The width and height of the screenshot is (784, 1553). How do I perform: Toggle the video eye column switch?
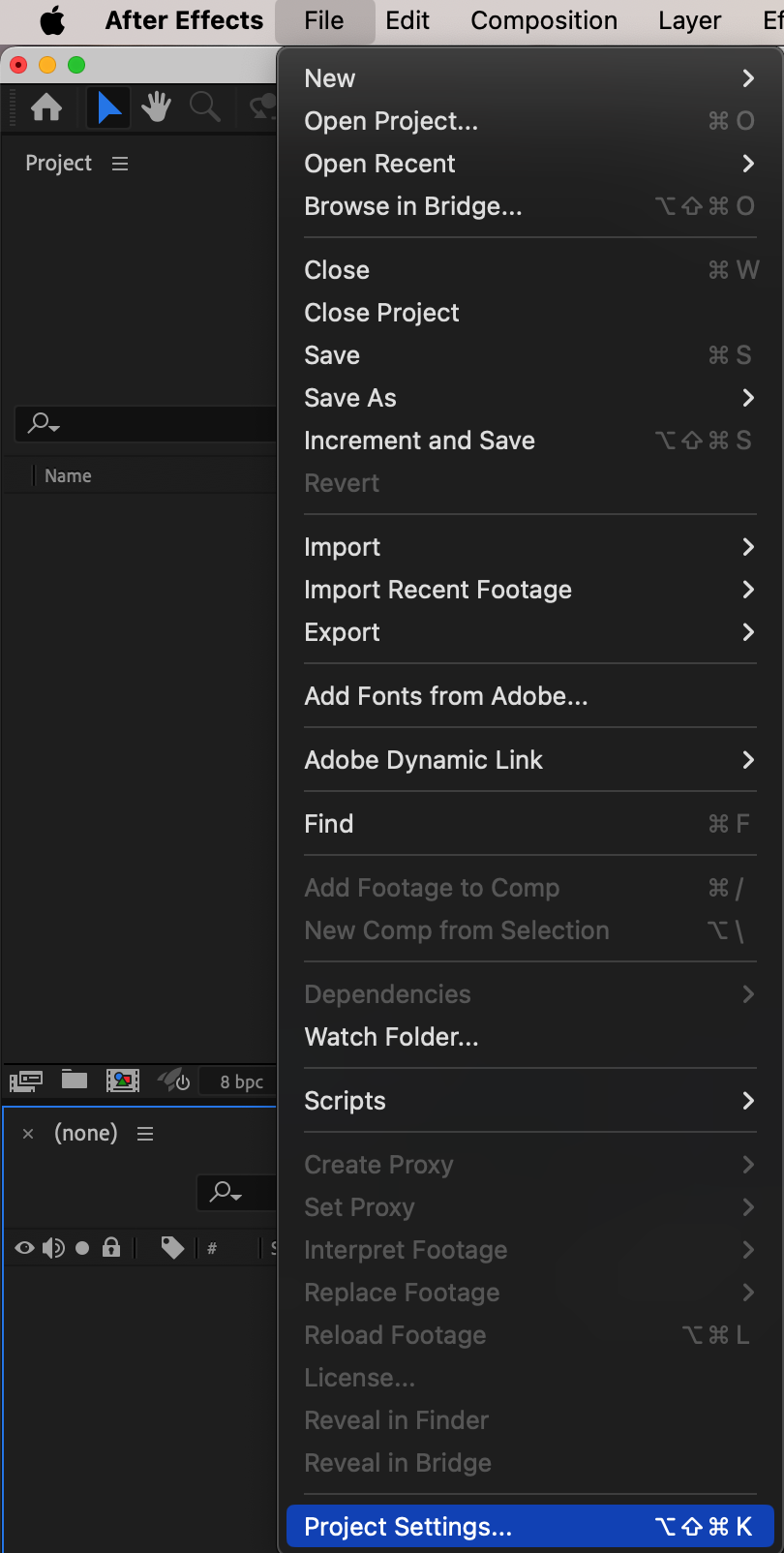(x=25, y=1248)
